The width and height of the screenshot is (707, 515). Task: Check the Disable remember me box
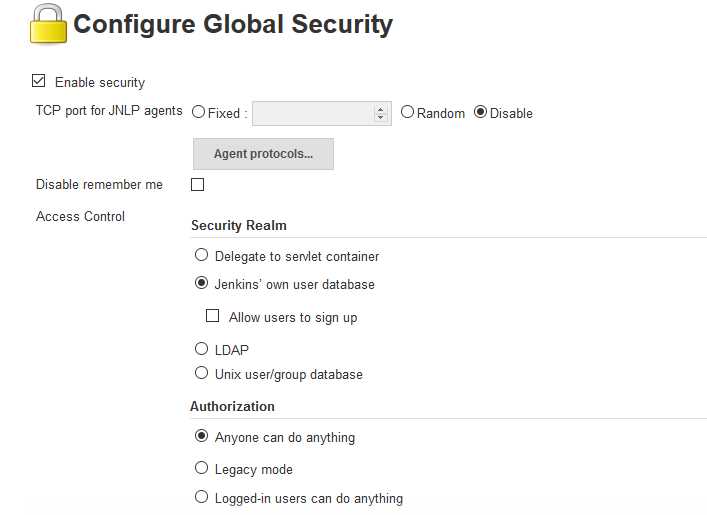[x=197, y=184]
